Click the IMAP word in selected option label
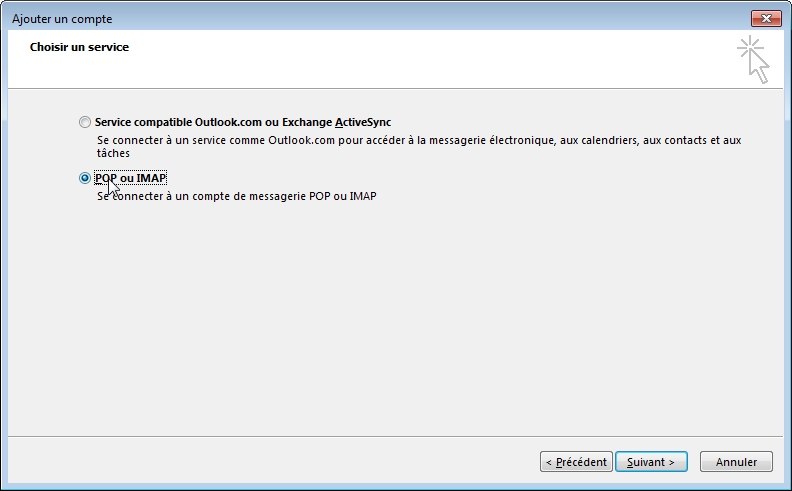This screenshot has height=491, width=792. point(151,178)
